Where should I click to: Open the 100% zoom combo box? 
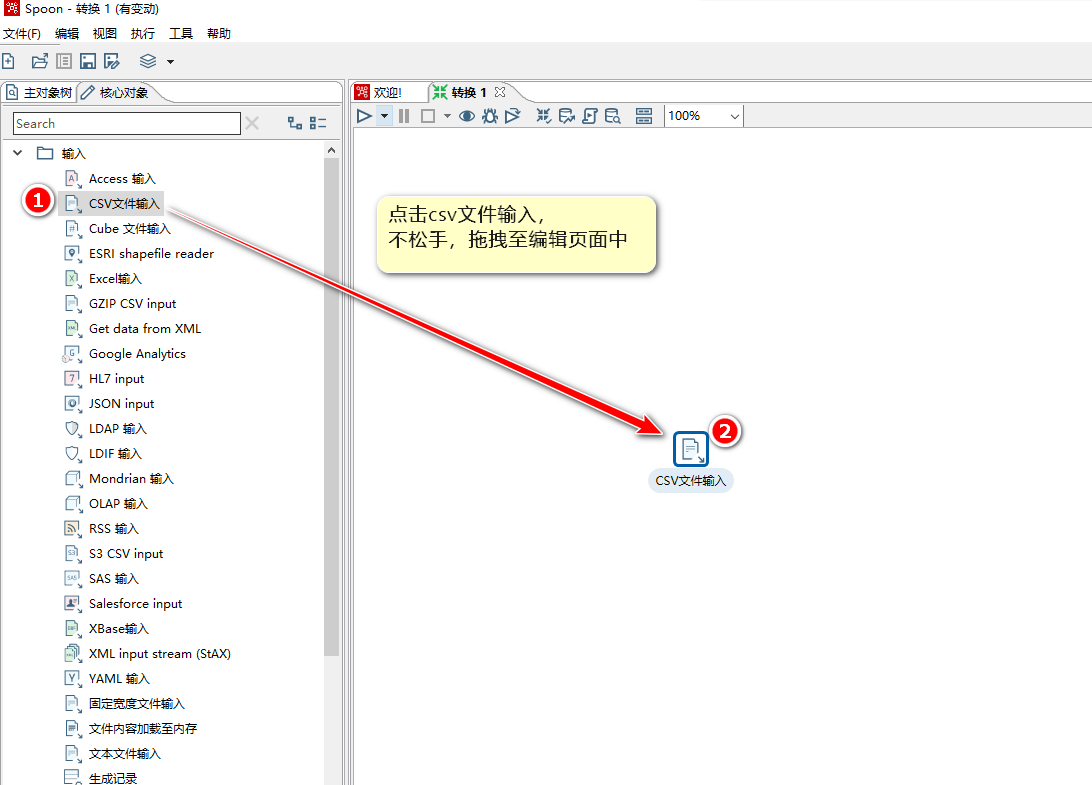click(x=704, y=116)
